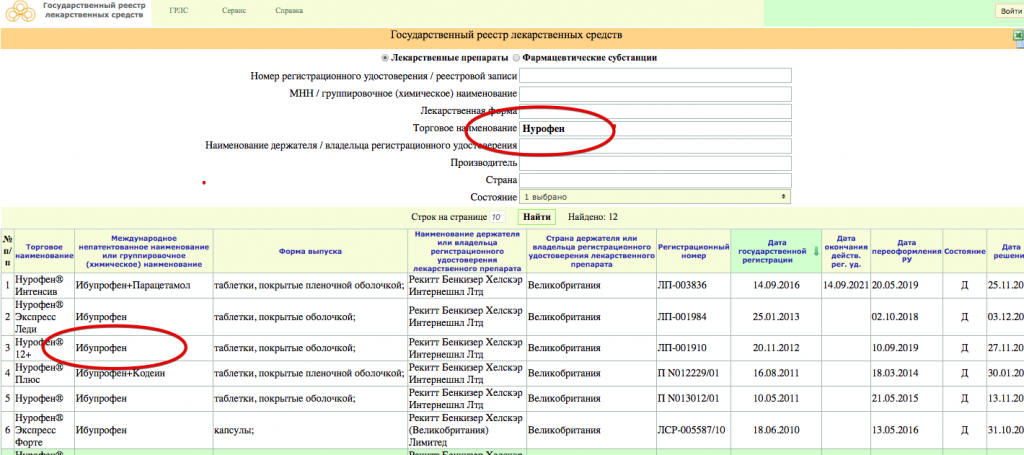1024x455 pixels.
Task: Click registration number П N013012/01
Action: point(688,398)
